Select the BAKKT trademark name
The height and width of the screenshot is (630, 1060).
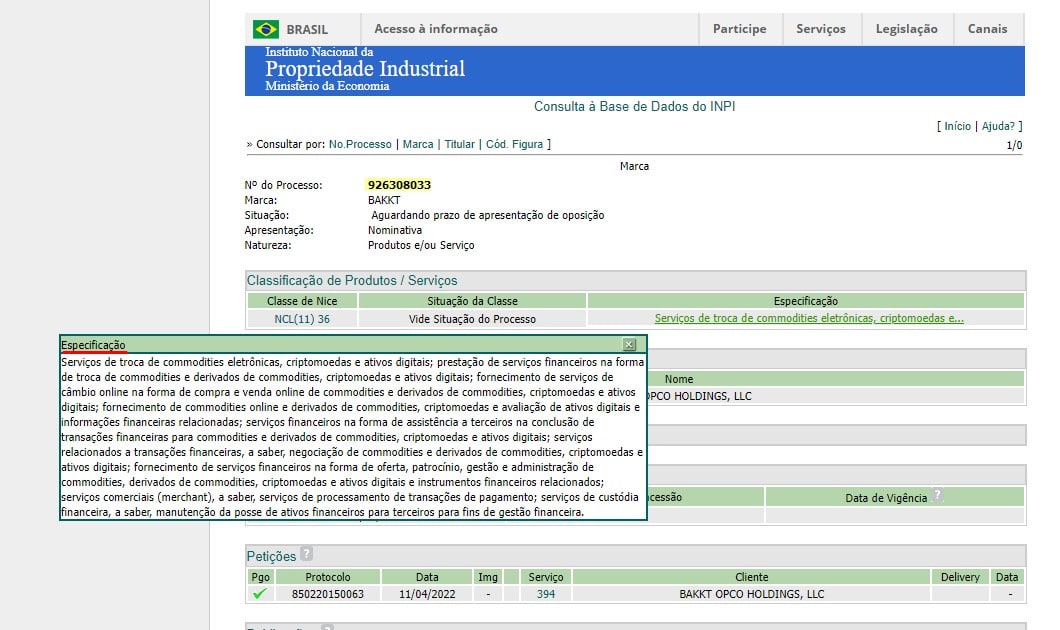[x=384, y=201]
